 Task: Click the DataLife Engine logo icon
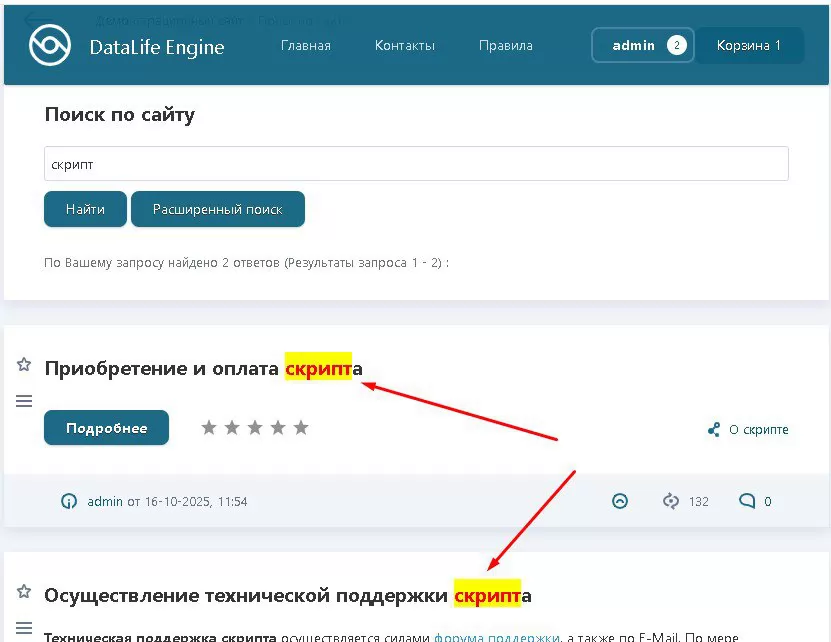(x=49, y=45)
